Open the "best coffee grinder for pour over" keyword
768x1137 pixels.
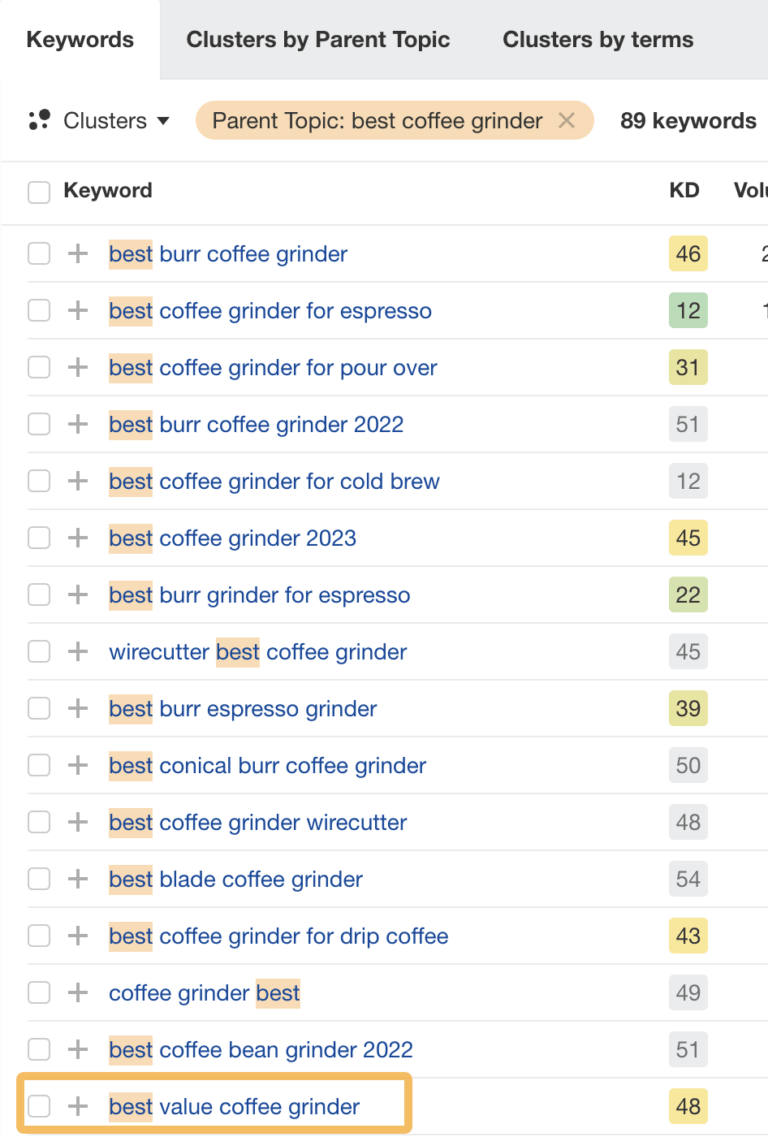point(273,368)
